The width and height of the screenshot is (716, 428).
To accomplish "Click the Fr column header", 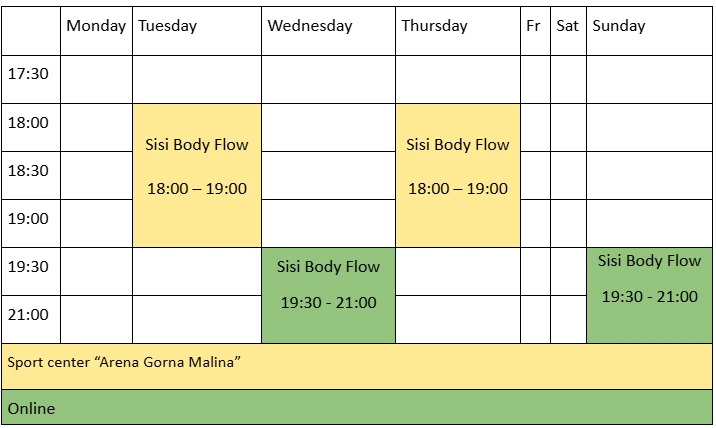I will point(533,27).
